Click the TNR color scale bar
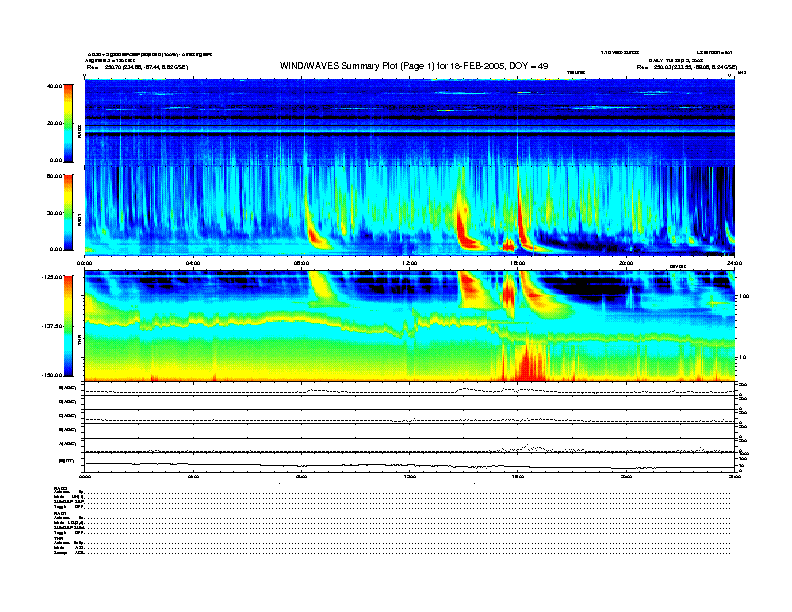Viewport: 792px width, 612px height. coord(68,326)
